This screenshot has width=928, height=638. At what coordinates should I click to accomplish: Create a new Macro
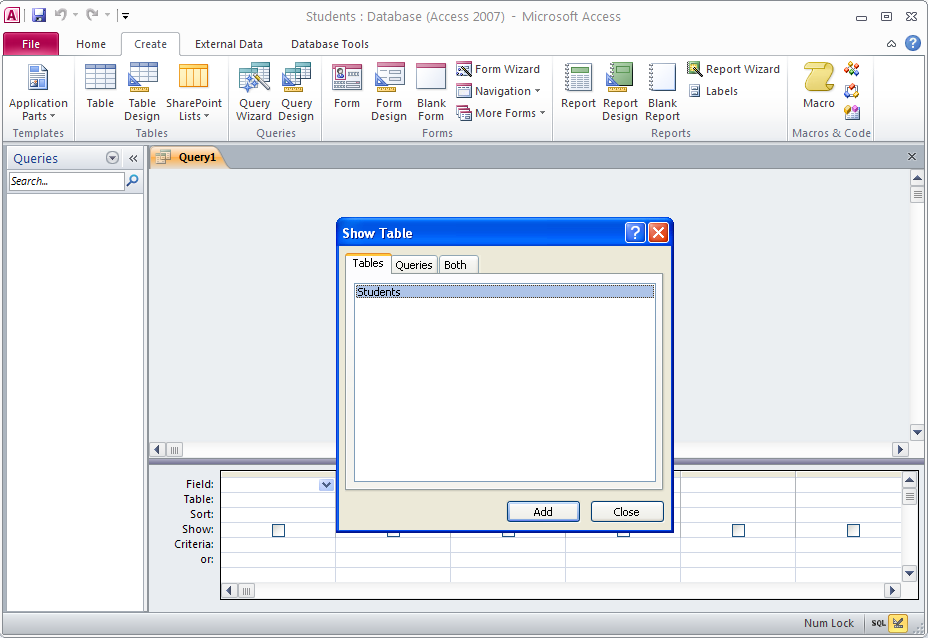tap(819, 86)
